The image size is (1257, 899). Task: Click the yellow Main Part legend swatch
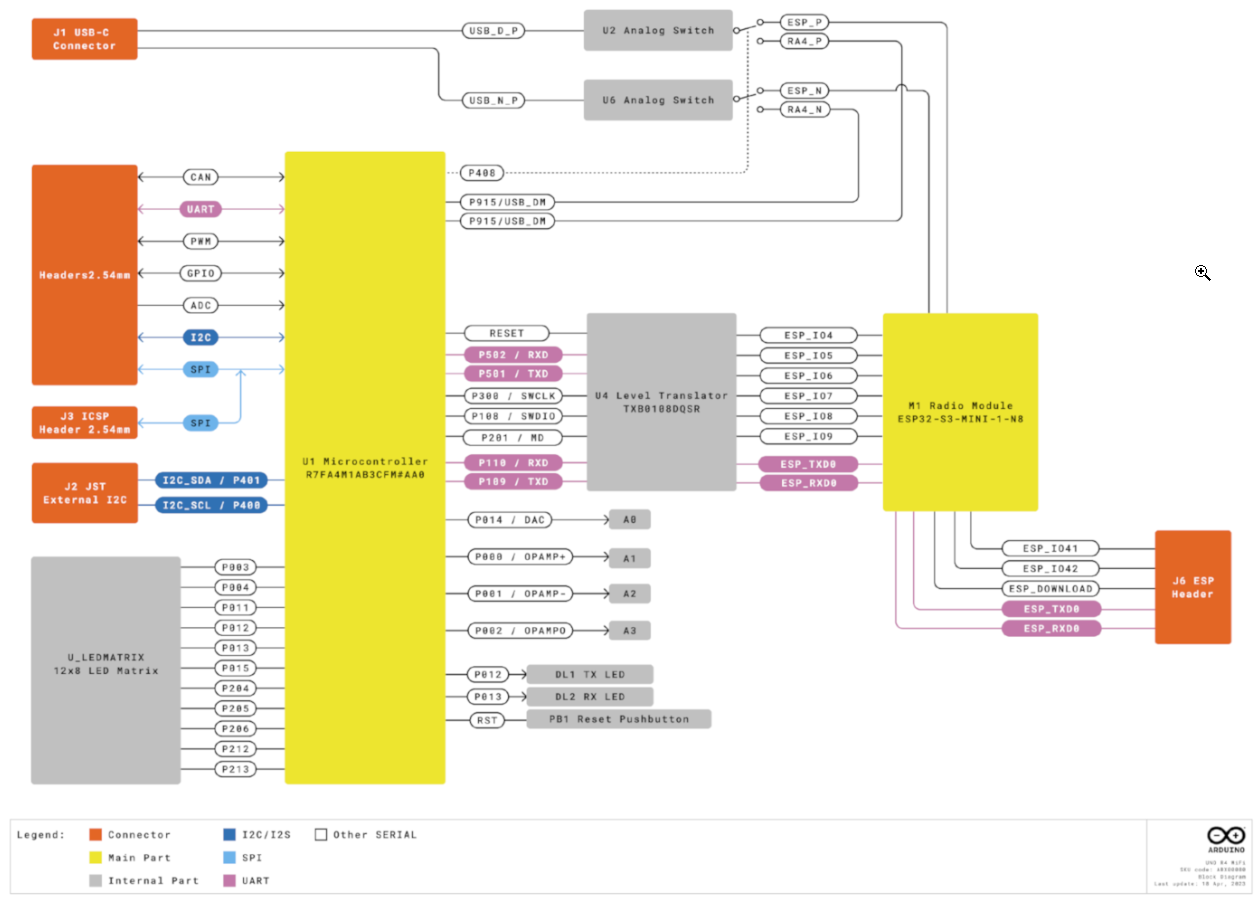(x=96, y=858)
